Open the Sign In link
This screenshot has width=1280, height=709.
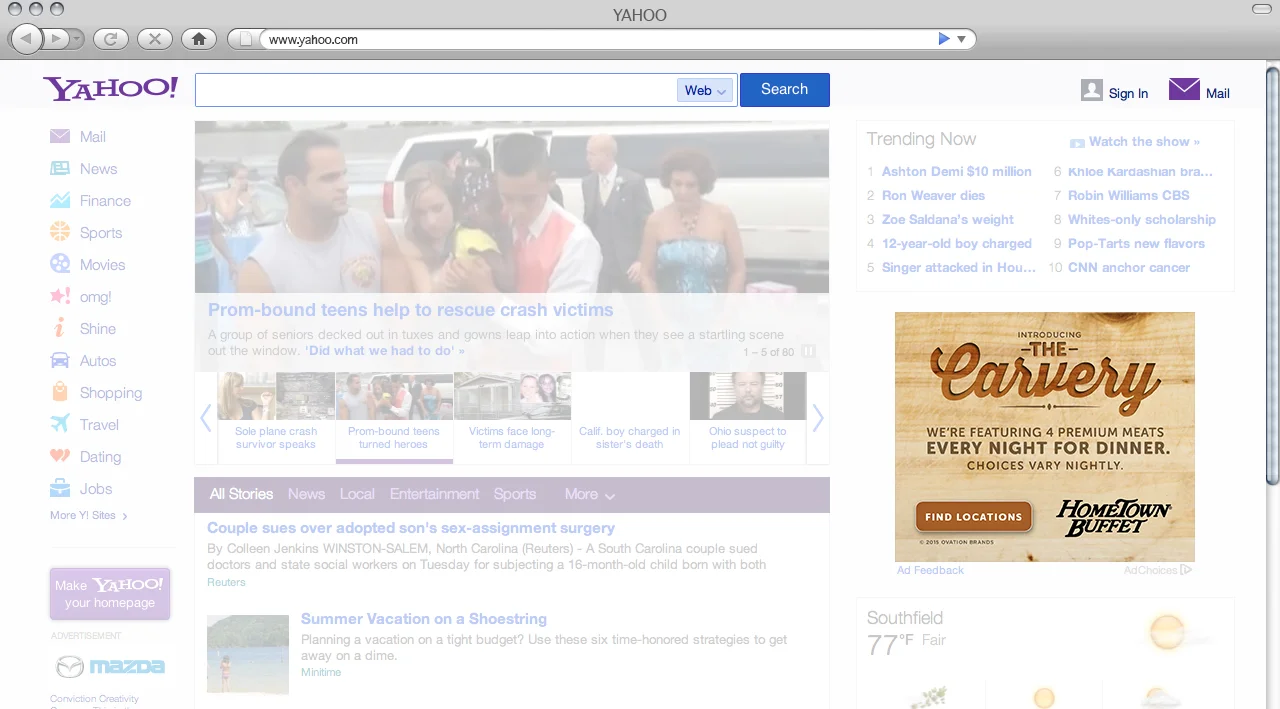click(1128, 93)
